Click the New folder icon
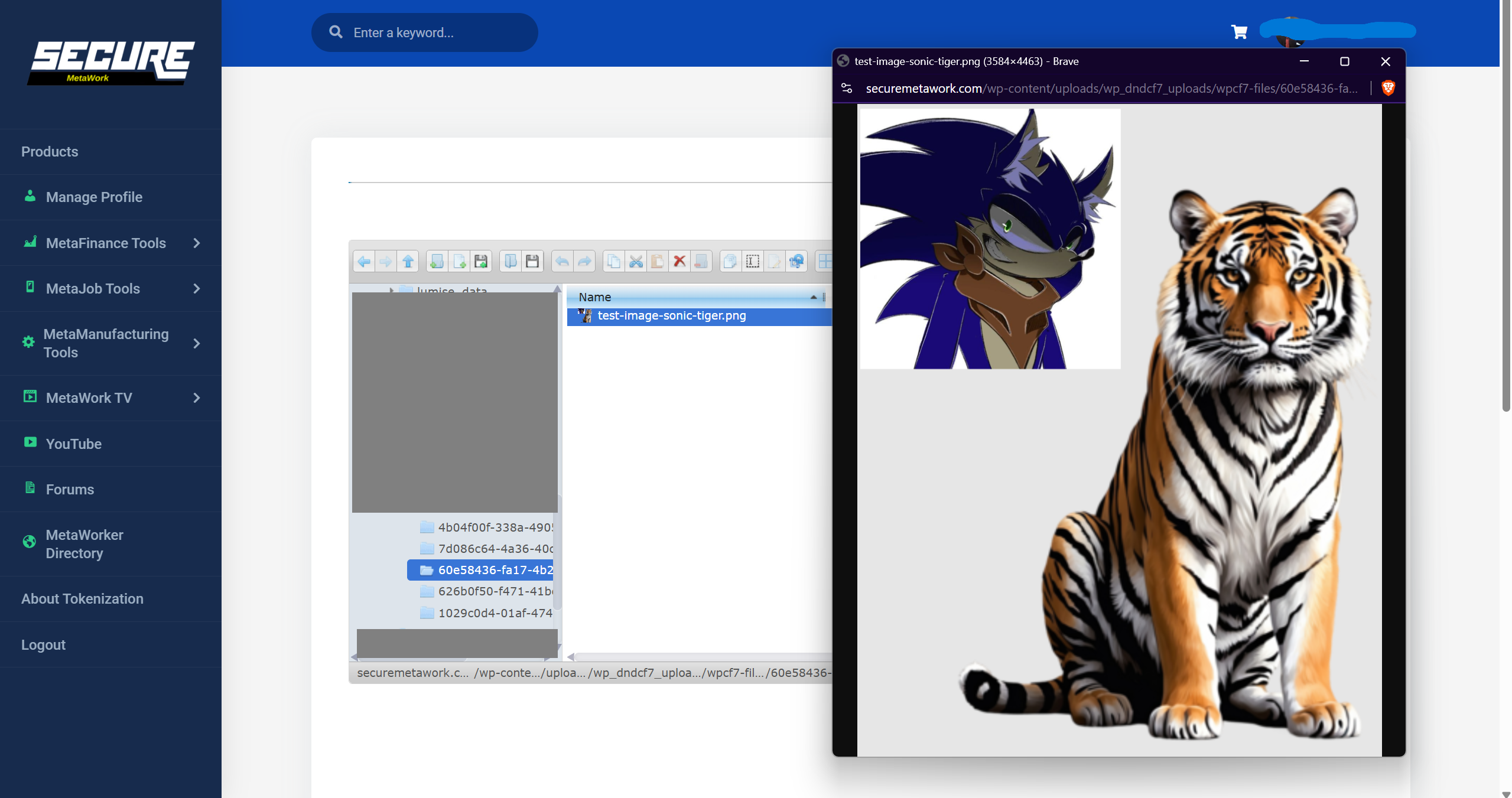The image size is (1512, 798). 437,261
